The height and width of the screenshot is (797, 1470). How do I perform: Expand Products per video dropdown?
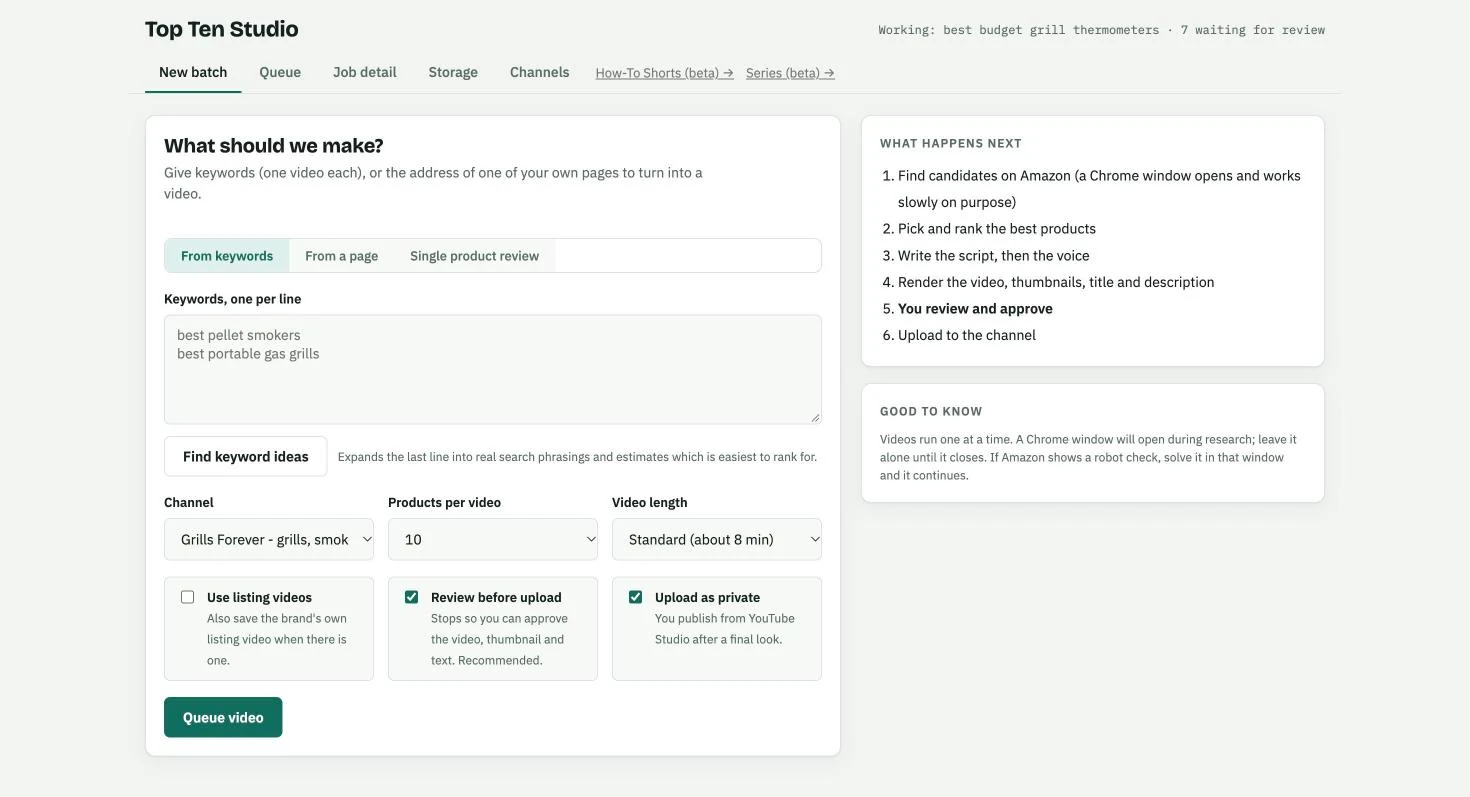coord(493,539)
